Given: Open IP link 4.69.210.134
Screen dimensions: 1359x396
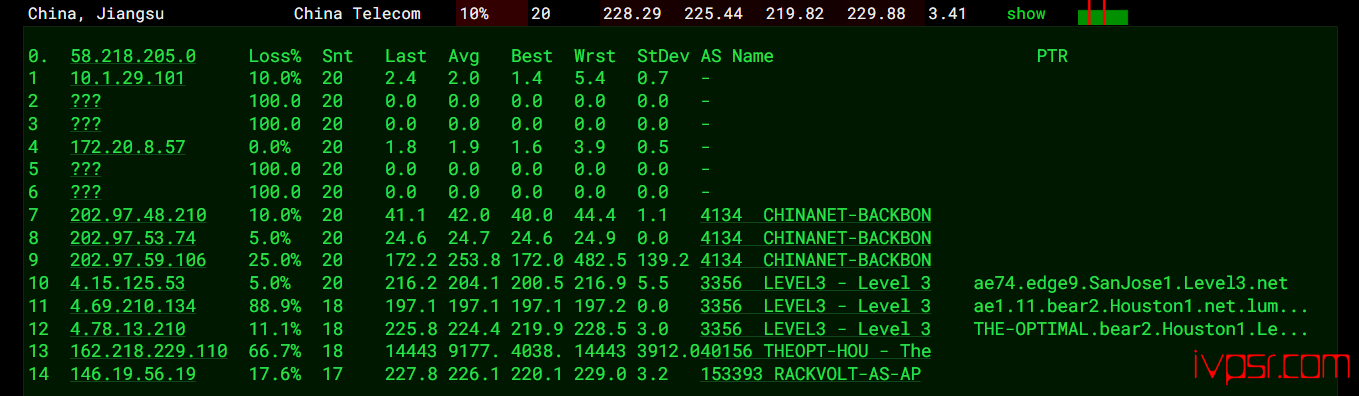Looking at the screenshot, I should click(x=133, y=306).
